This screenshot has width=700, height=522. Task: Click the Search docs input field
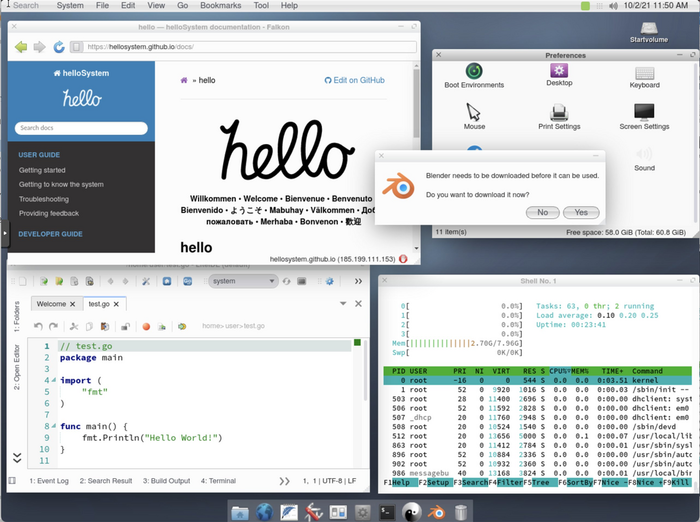pyautogui.click(x=82, y=128)
